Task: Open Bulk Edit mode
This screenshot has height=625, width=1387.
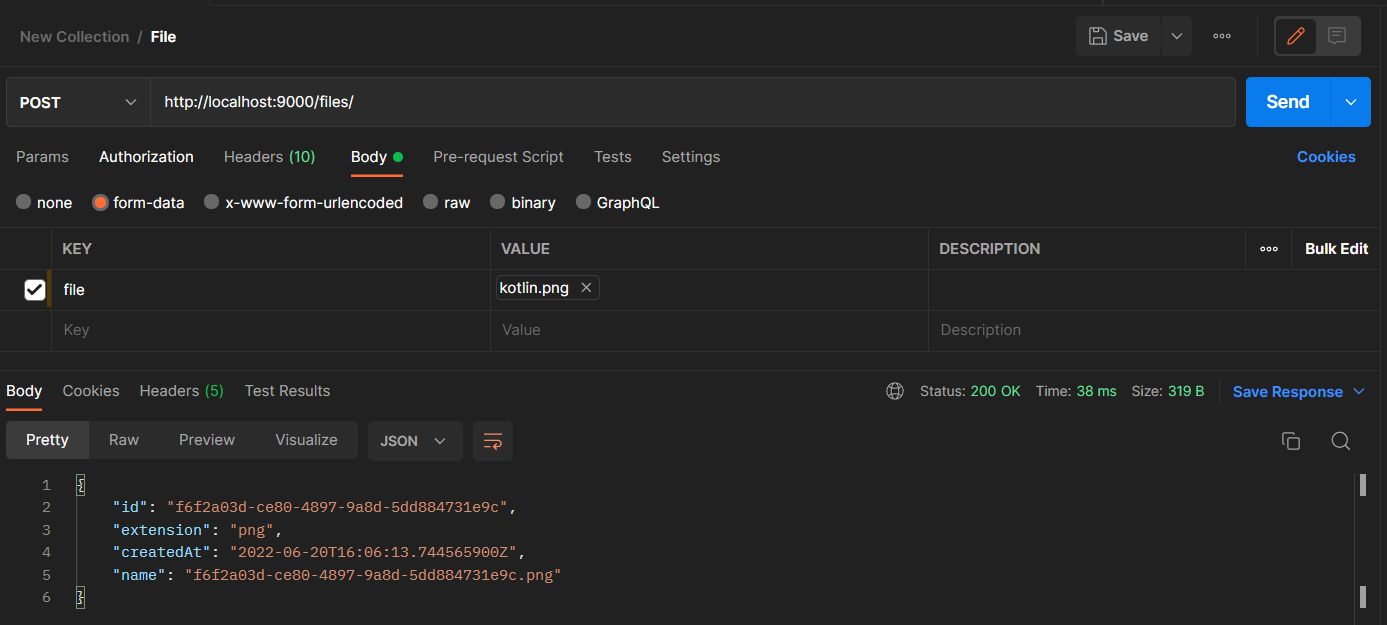Action: tap(1336, 249)
